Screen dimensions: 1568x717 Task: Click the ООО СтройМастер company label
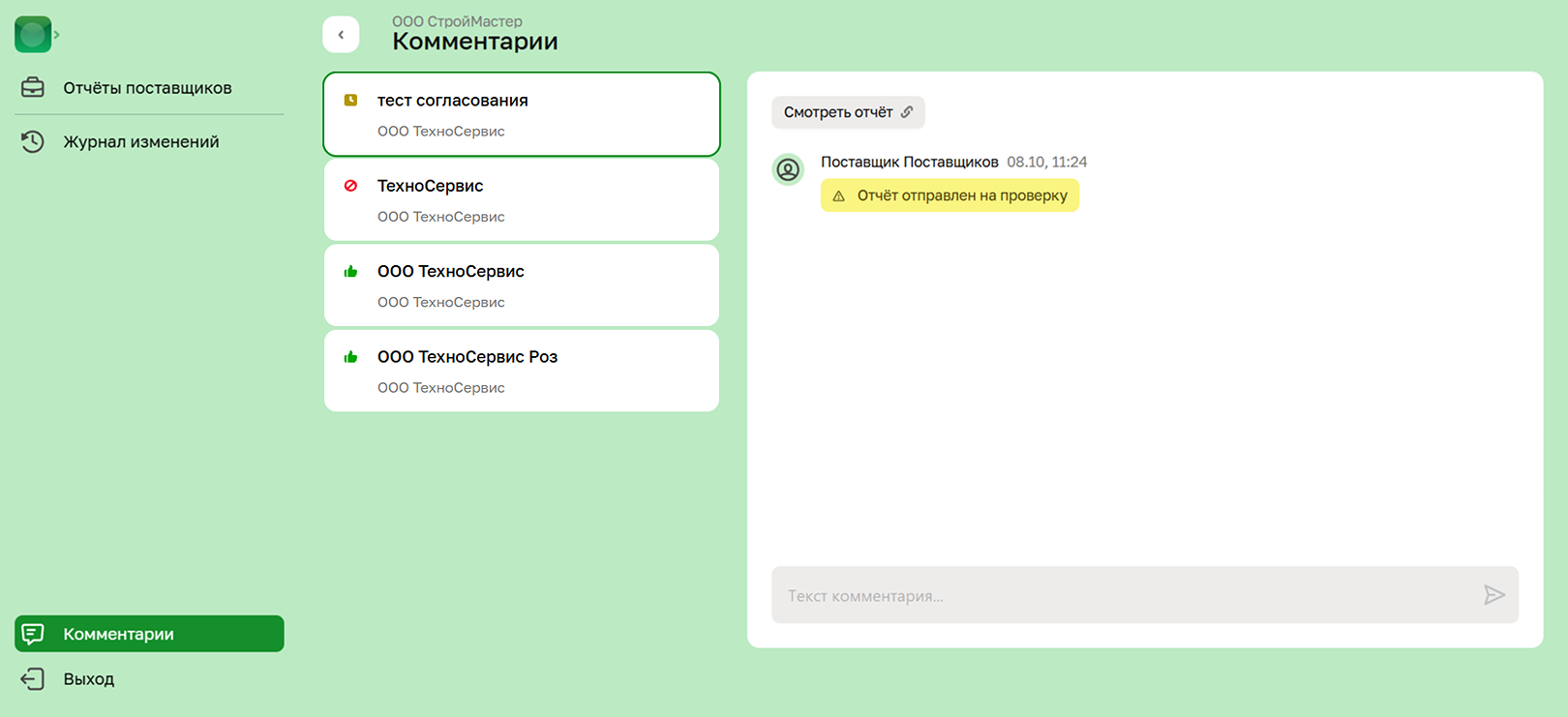[457, 21]
